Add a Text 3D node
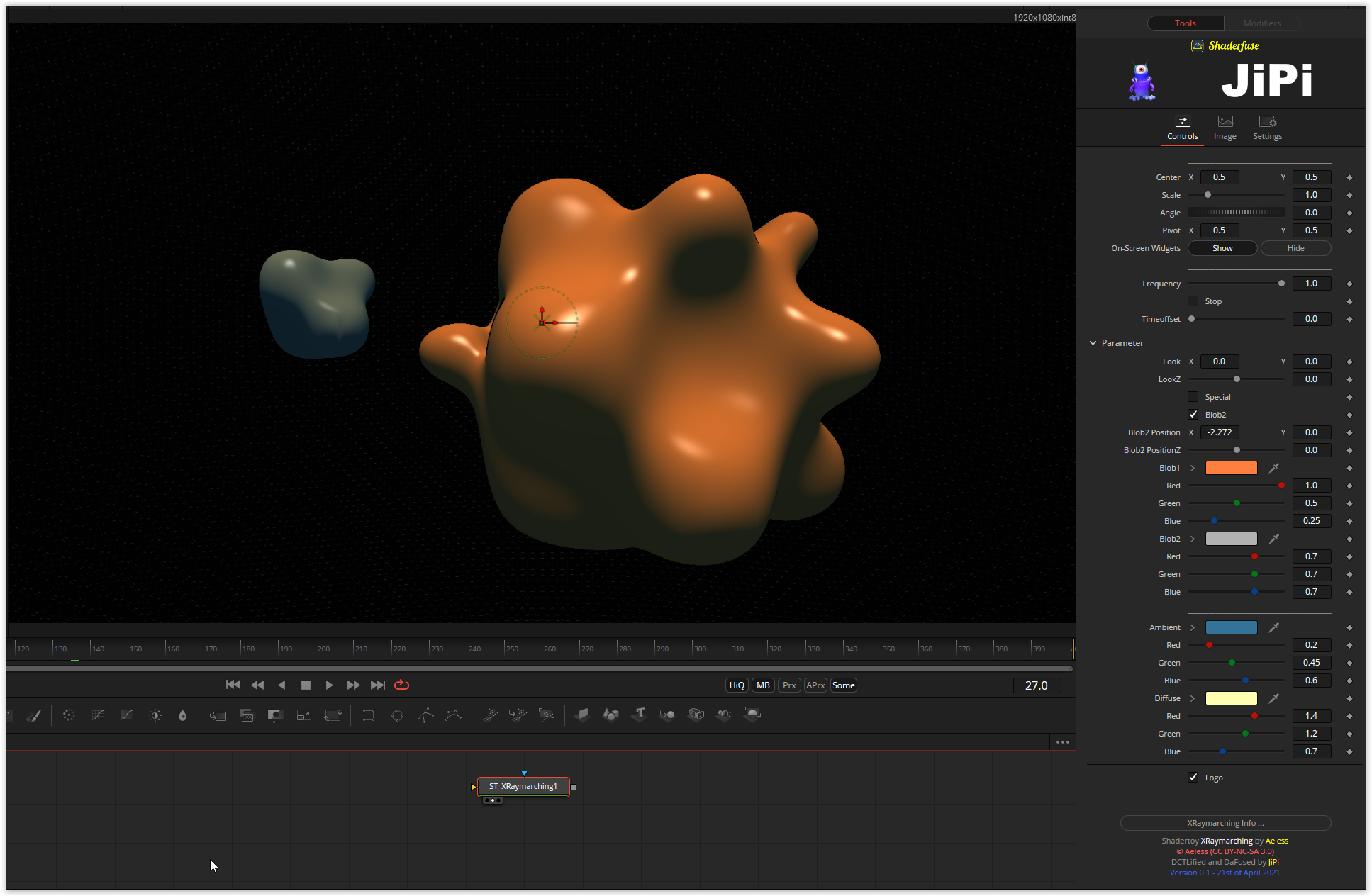Screen dimensions: 1372x896 point(640,715)
